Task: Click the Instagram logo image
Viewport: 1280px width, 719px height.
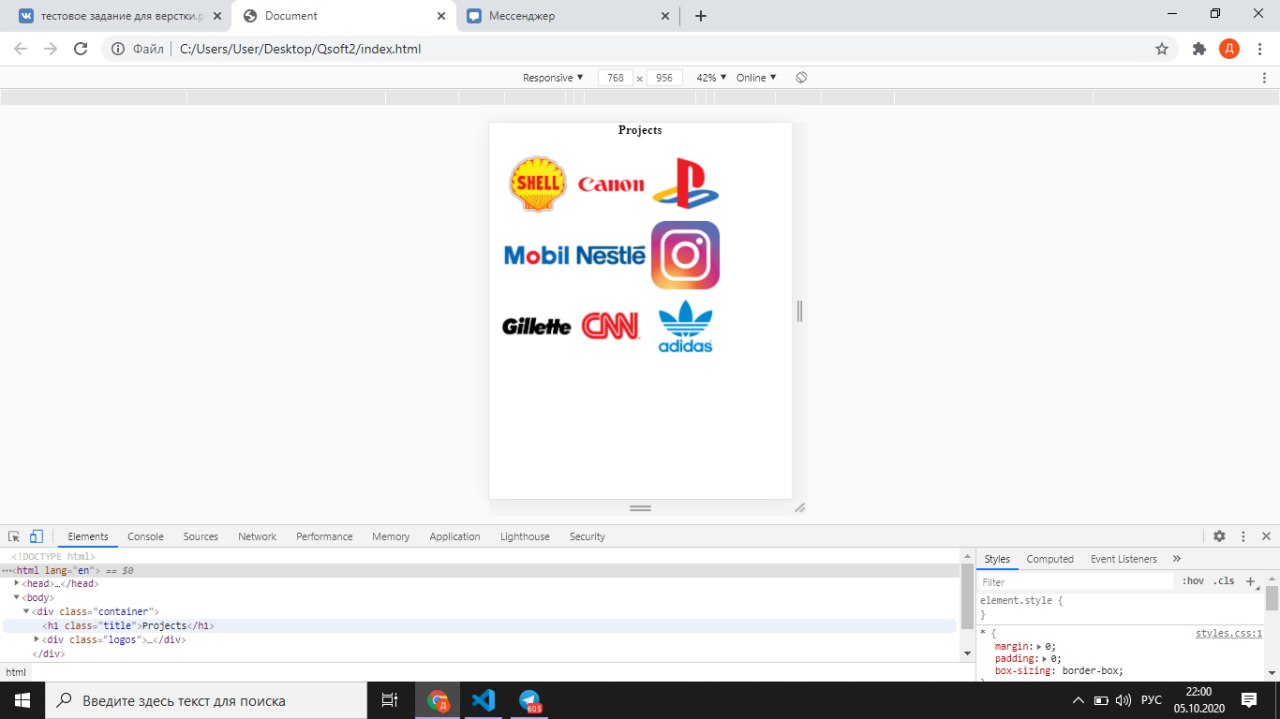Action: coord(685,255)
